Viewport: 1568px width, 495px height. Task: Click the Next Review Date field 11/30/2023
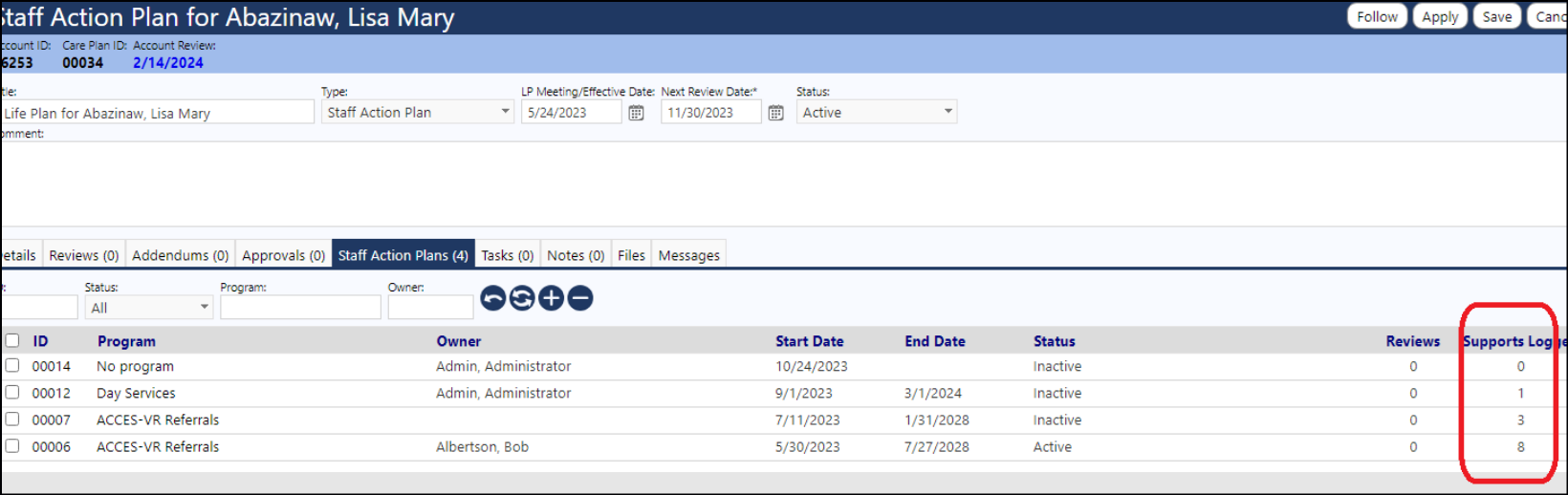click(x=711, y=113)
